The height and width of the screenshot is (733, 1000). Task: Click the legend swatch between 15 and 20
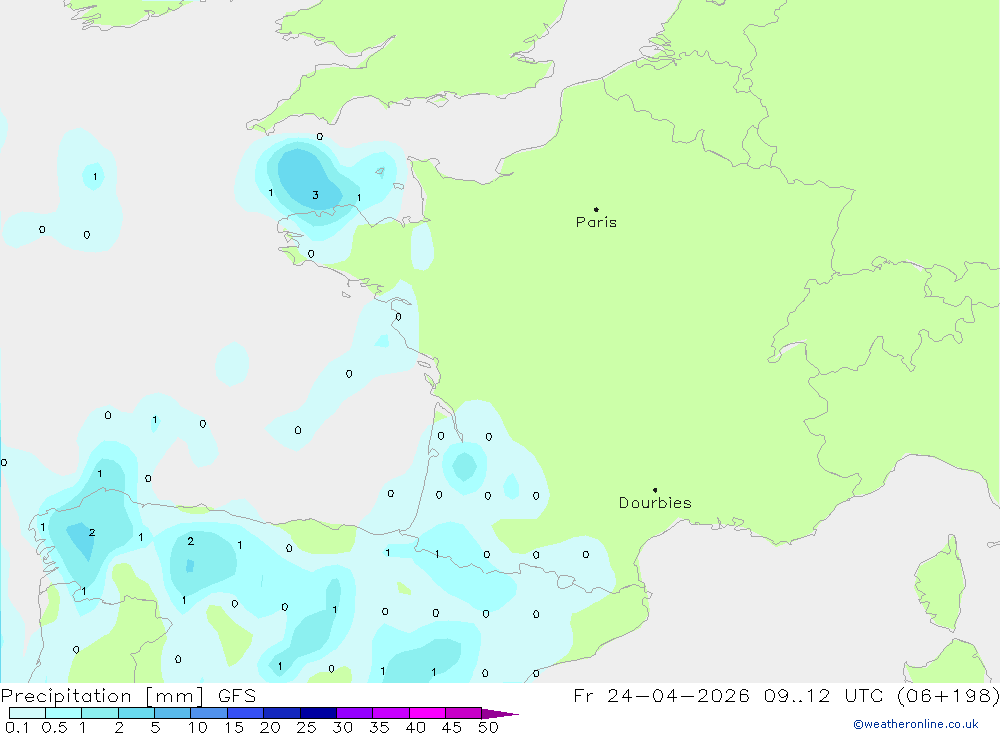245,713
